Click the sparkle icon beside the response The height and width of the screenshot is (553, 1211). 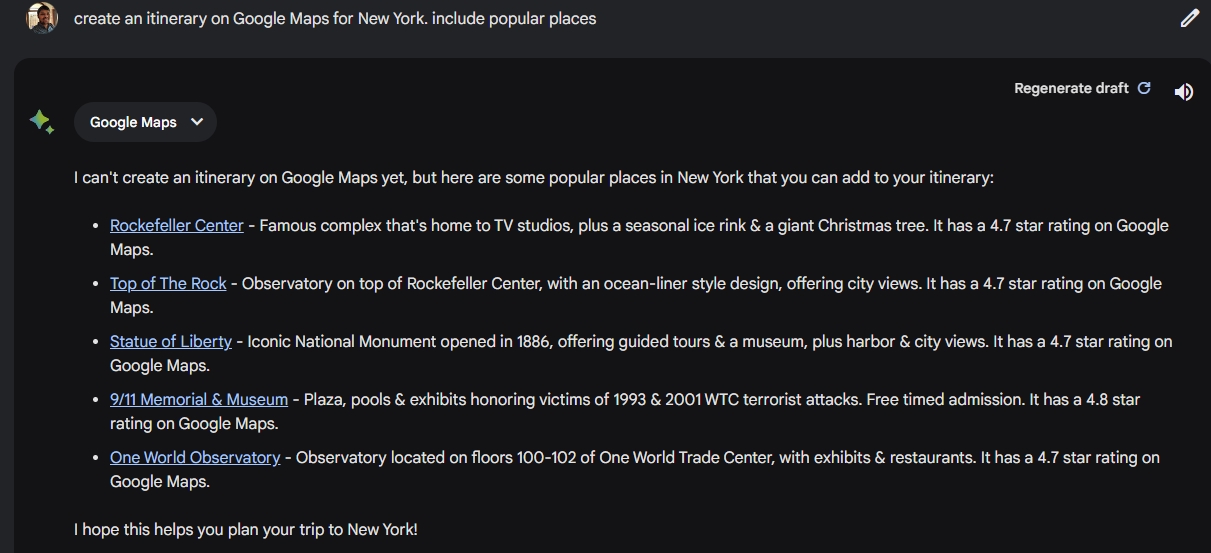(x=41, y=122)
